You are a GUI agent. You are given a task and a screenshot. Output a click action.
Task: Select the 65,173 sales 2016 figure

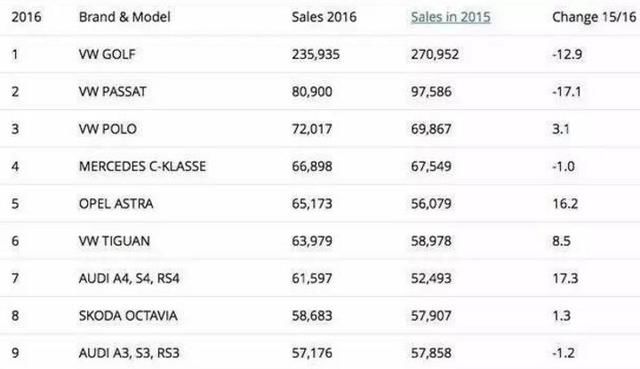312,203
